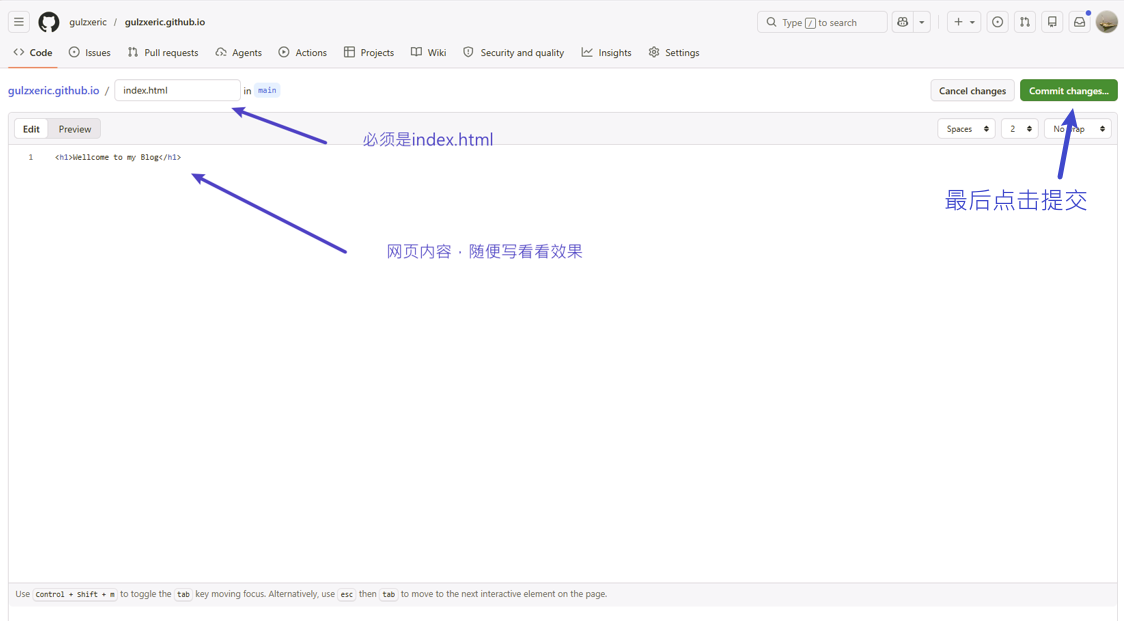Viewport: 1124px width, 621px height.
Task: Open the Insights tab
Action: pos(606,52)
